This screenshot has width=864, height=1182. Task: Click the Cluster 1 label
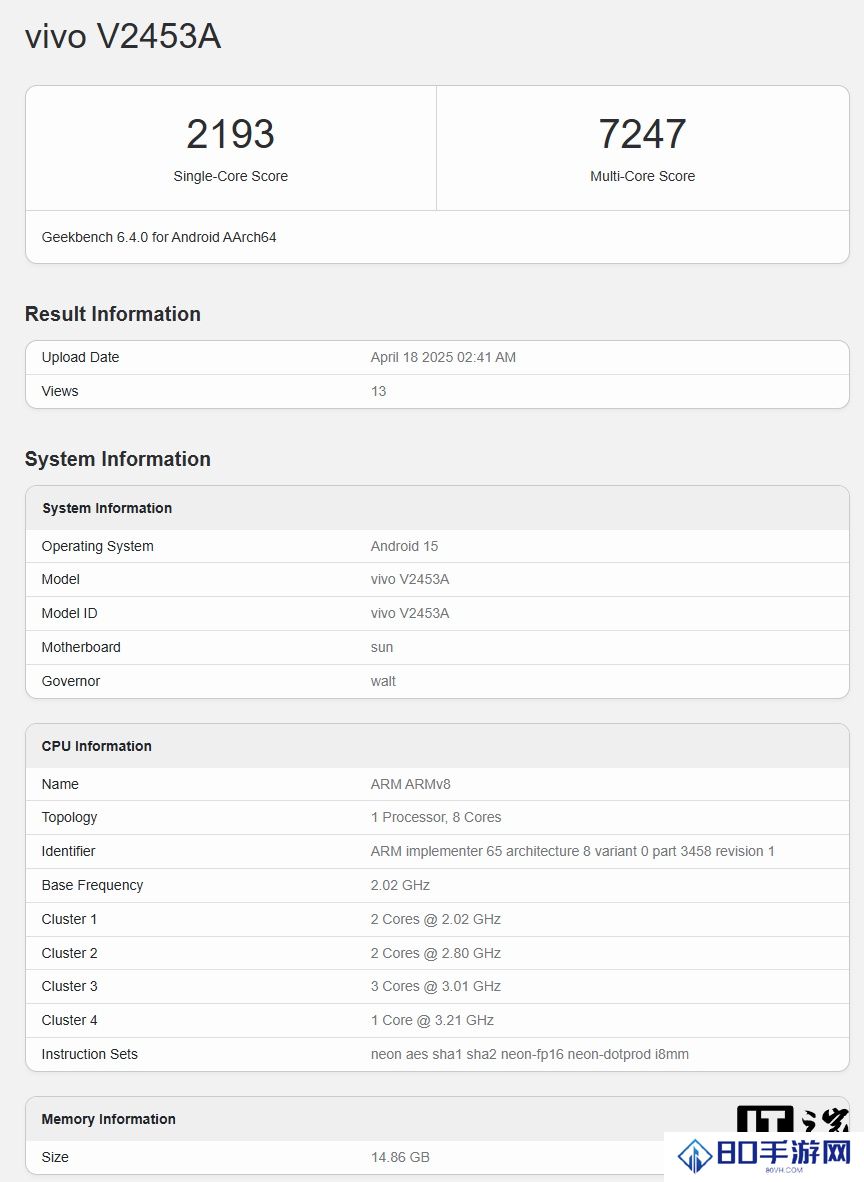(69, 919)
